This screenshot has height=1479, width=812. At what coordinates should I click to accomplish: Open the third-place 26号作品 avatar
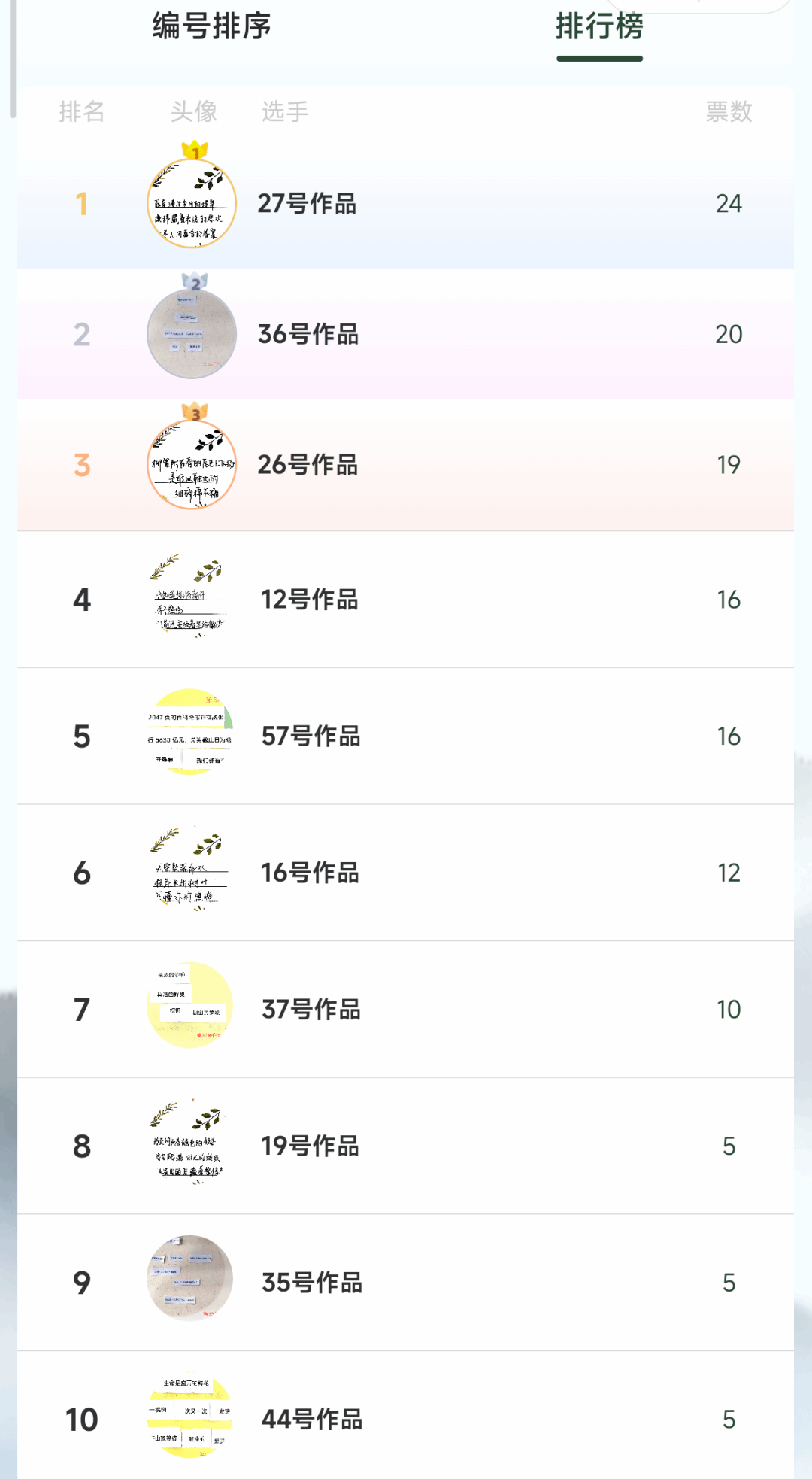[x=192, y=465]
